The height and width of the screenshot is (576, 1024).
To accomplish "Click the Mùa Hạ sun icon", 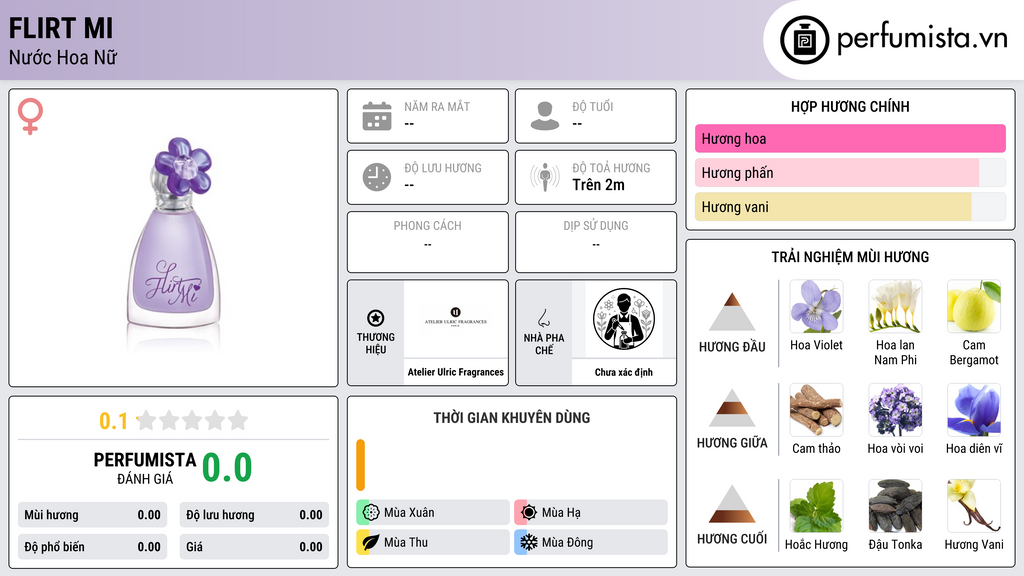I will (529, 512).
